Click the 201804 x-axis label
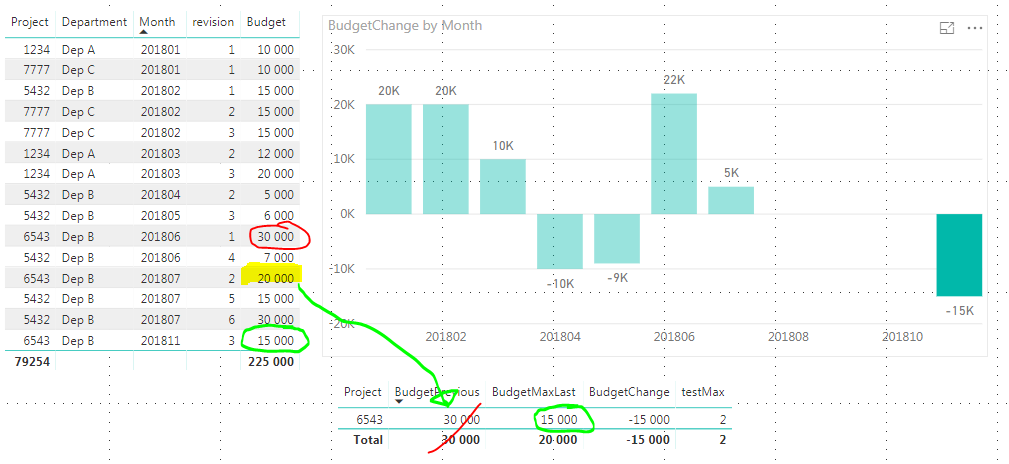The height and width of the screenshot is (464, 1009). (560, 337)
